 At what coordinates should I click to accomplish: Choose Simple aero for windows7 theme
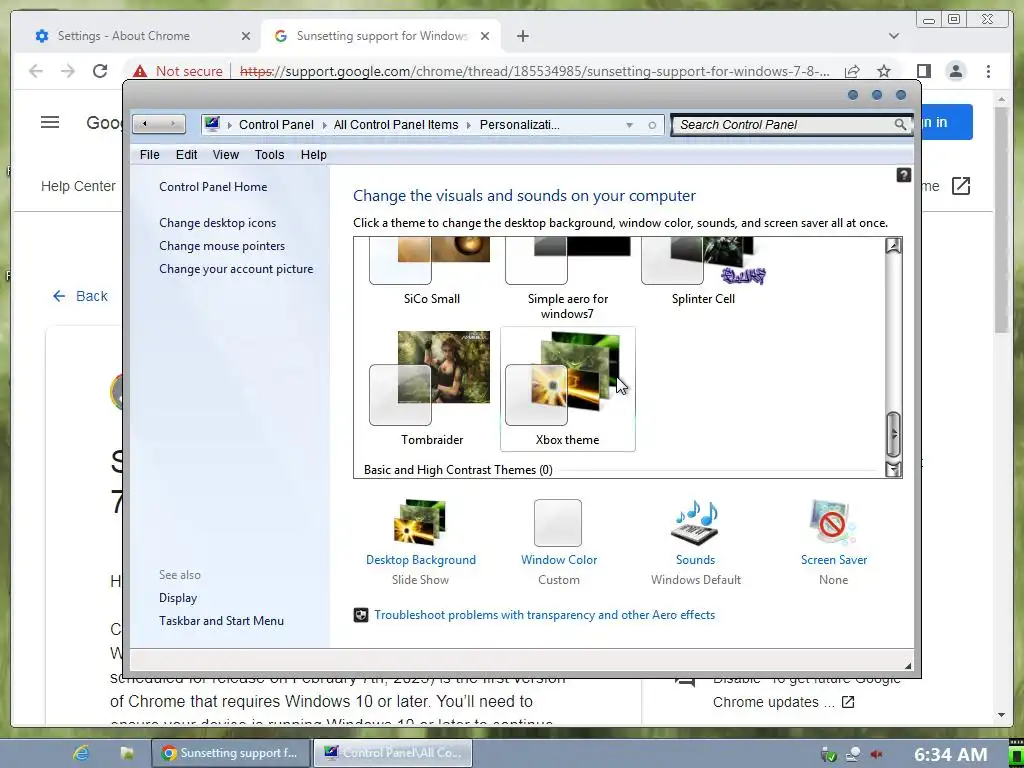tap(567, 279)
